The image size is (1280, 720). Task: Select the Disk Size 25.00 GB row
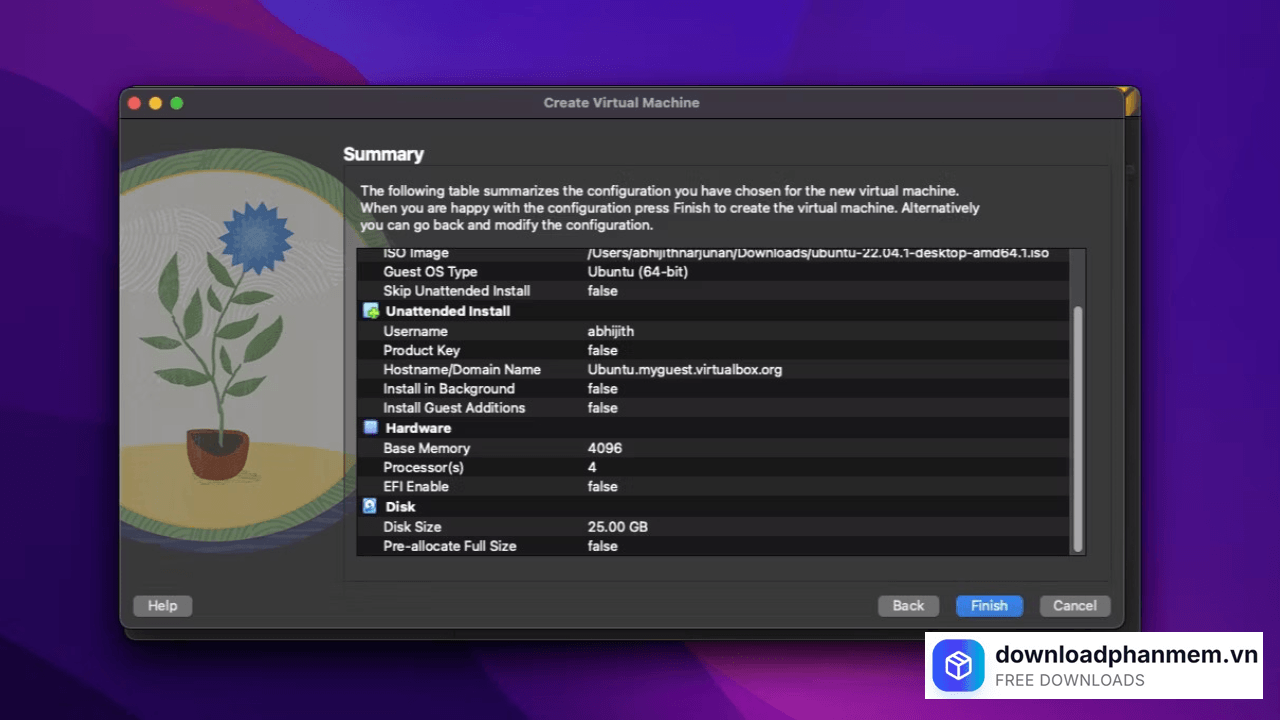[600, 527]
